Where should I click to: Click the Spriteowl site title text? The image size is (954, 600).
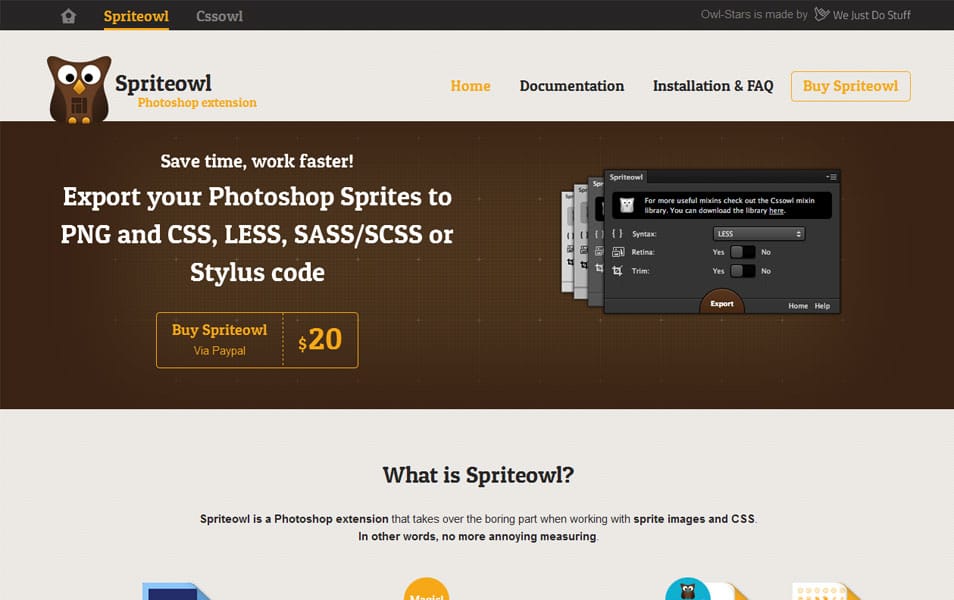click(x=163, y=83)
